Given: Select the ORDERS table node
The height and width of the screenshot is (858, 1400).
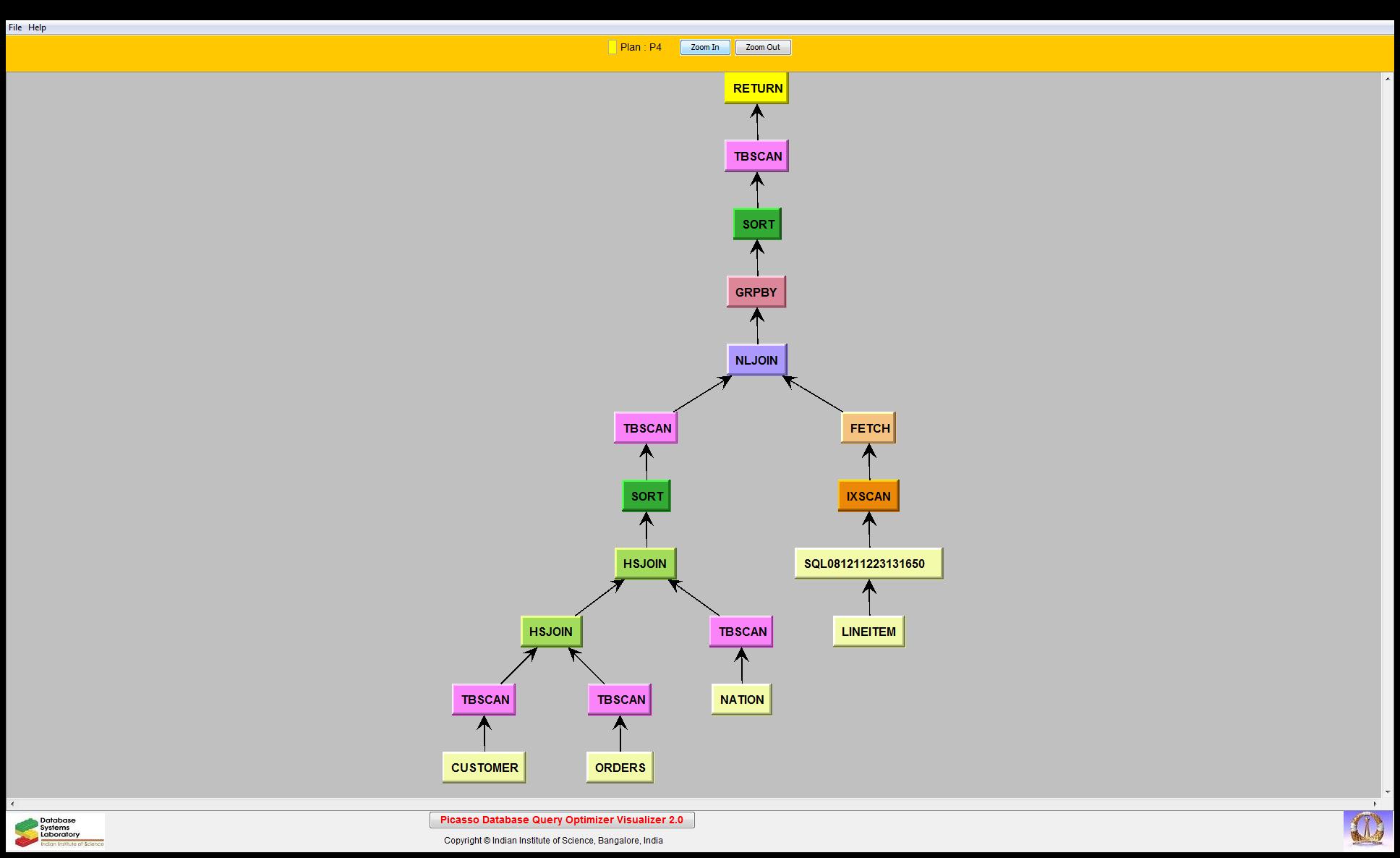Looking at the screenshot, I should (x=620, y=768).
